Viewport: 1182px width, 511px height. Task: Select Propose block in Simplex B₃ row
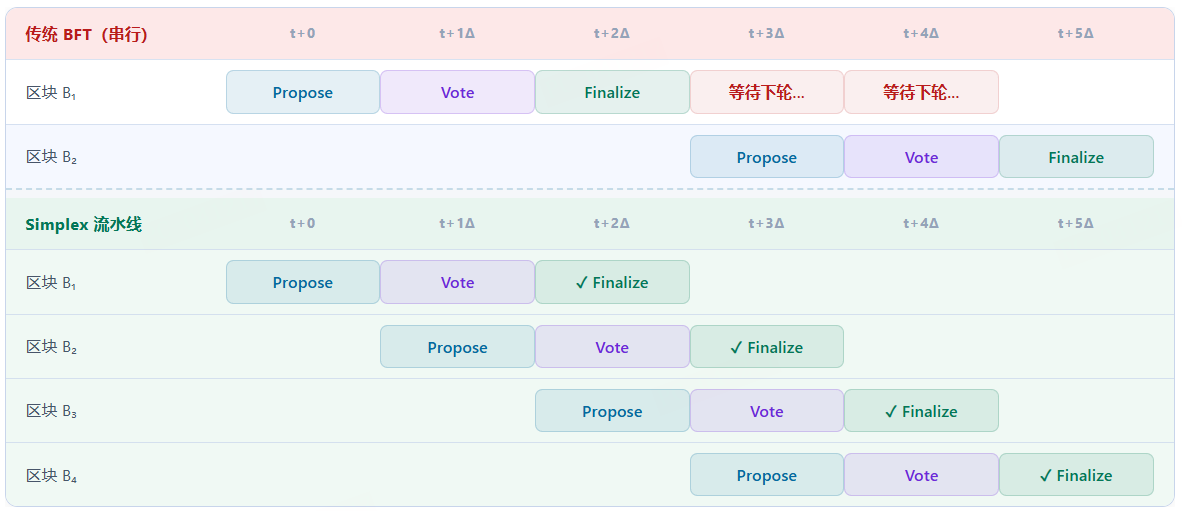point(612,411)
